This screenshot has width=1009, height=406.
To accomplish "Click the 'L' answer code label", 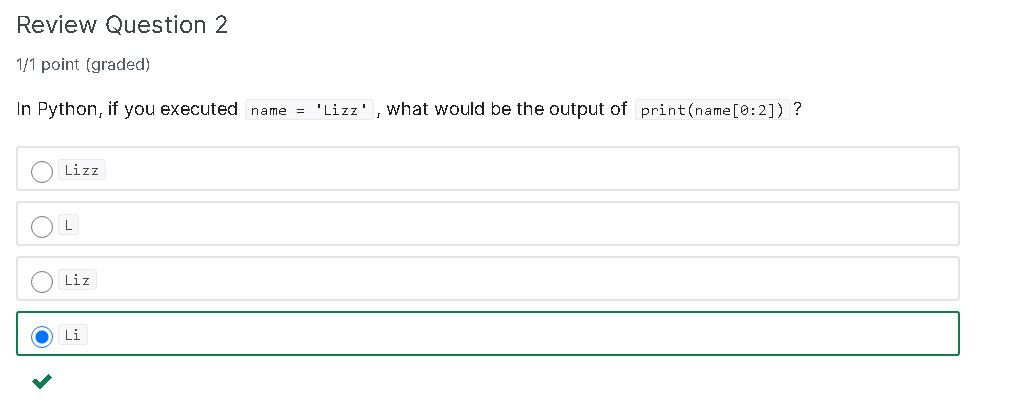I will (x=68, y=225).
